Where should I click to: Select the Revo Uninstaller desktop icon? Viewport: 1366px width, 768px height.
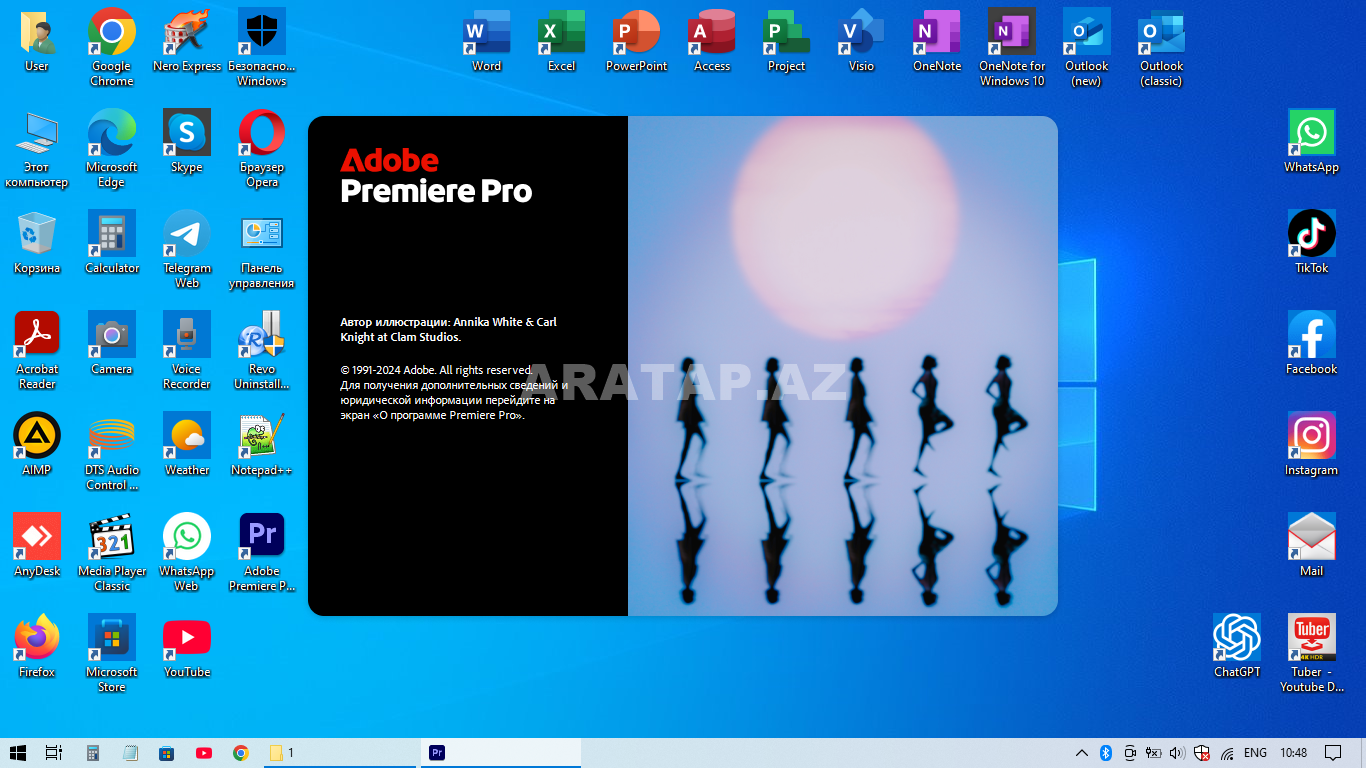coord(262,350)
